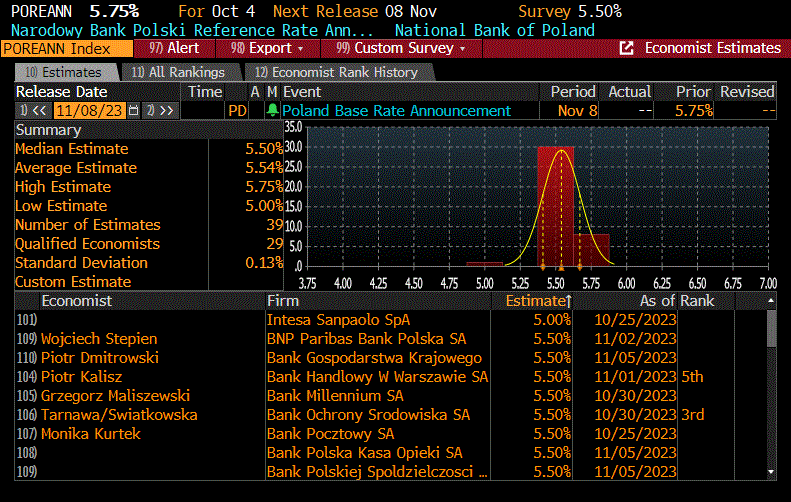Viewport: 791px width, 502px height.
Task: Click Bank Pocztowy SA firm
Action: click(330, 434)
